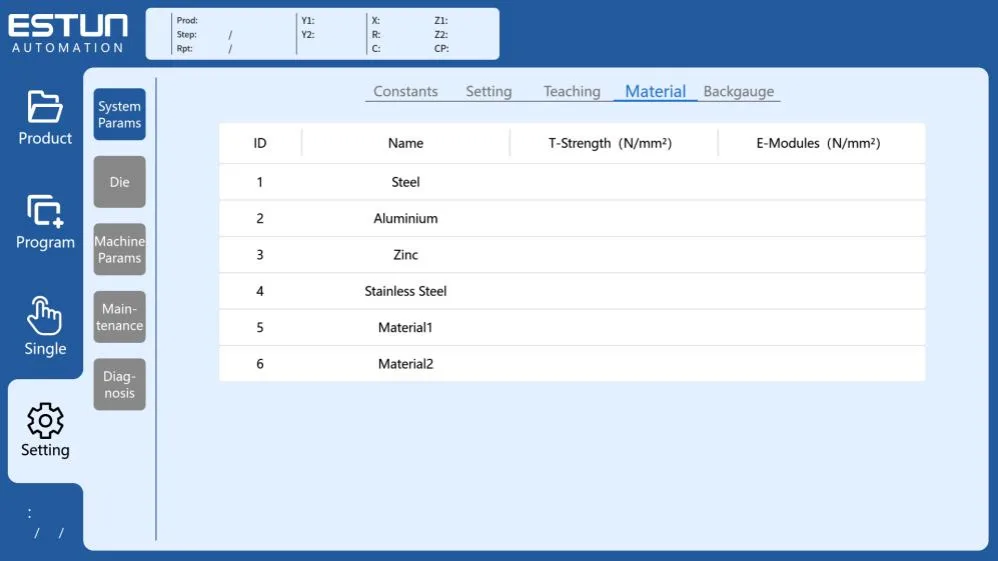This screenshot has height=561, width=998.
Task: Click the Z1: axis readout
Action: (x=441, y=20)
